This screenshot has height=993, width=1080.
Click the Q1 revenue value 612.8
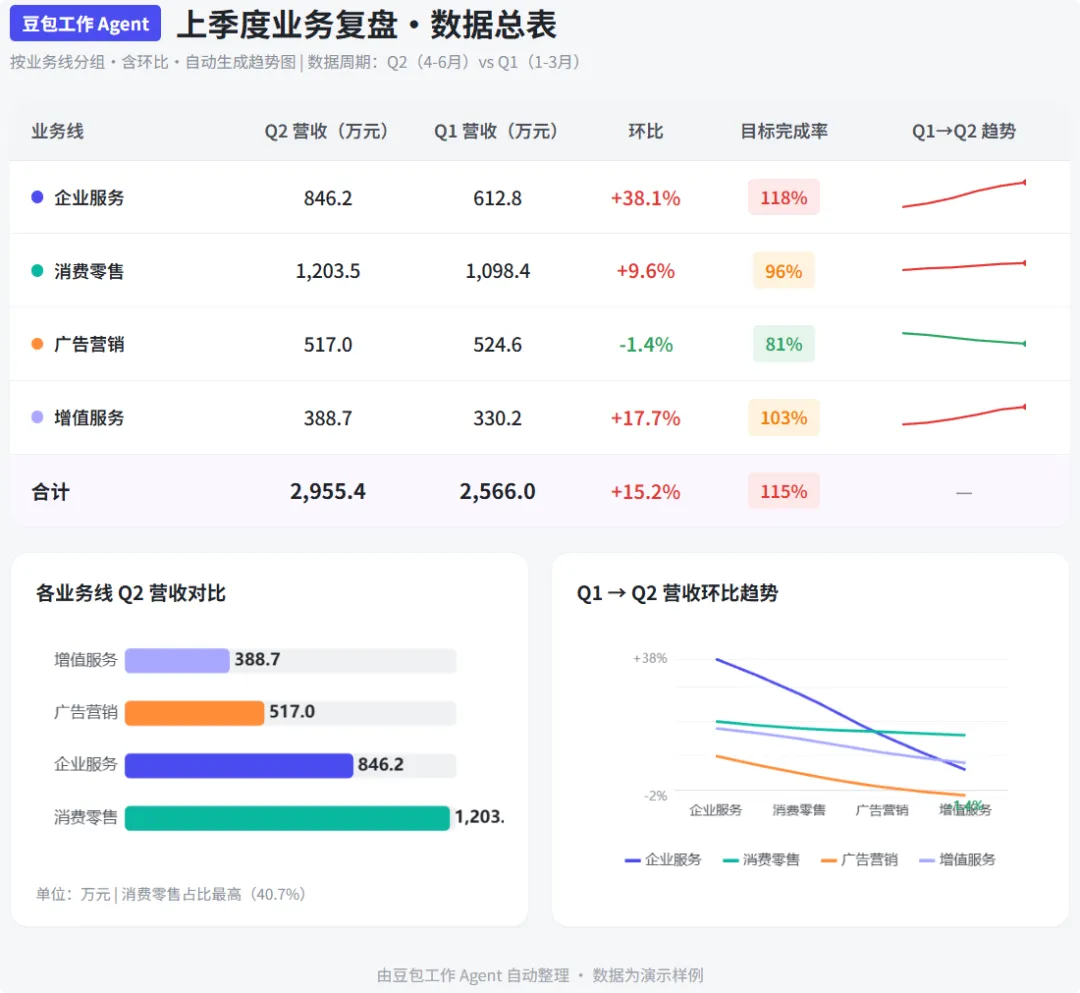click(497, 198)
